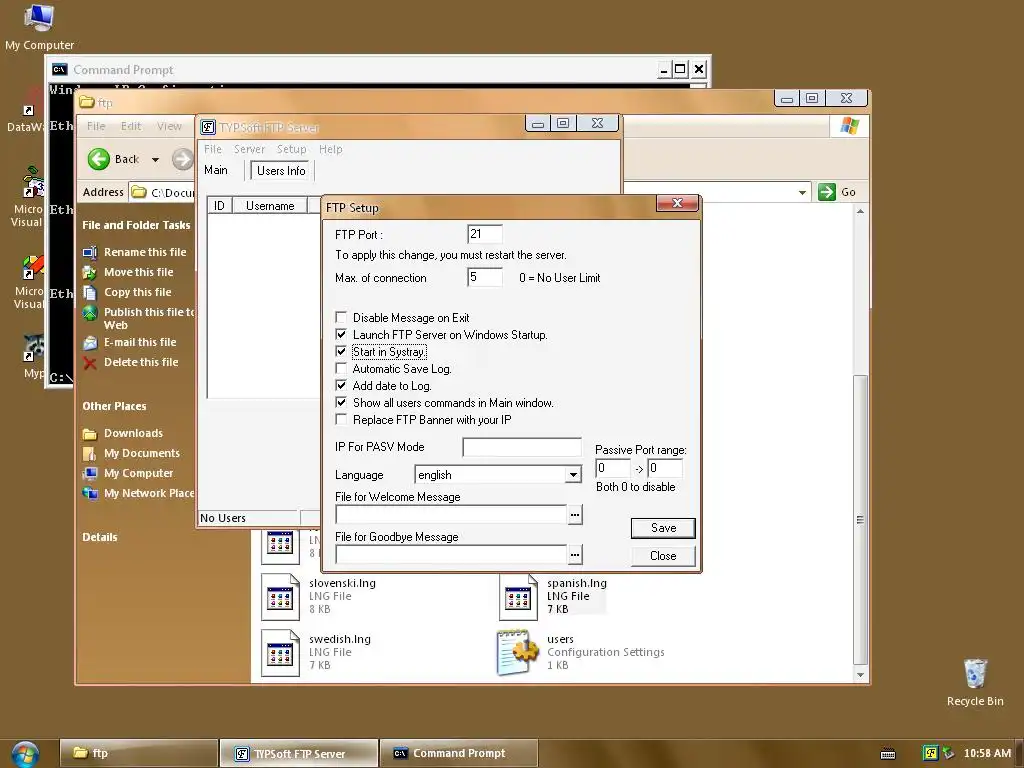Toggle Disable Message on Exit checkbox
The height and width of the screenshot is (768, 1024).
341,317
